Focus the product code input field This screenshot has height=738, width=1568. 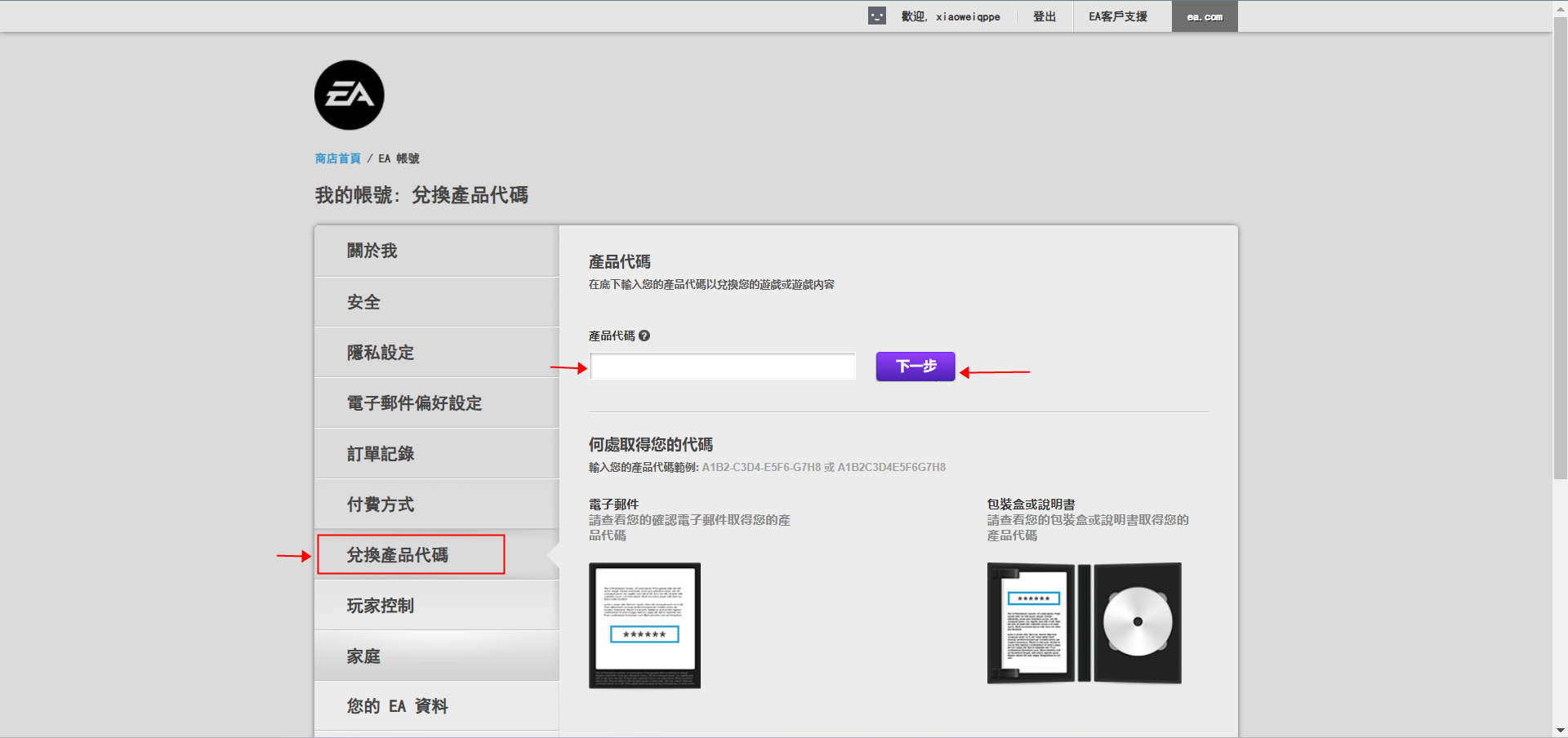point(723,367)
